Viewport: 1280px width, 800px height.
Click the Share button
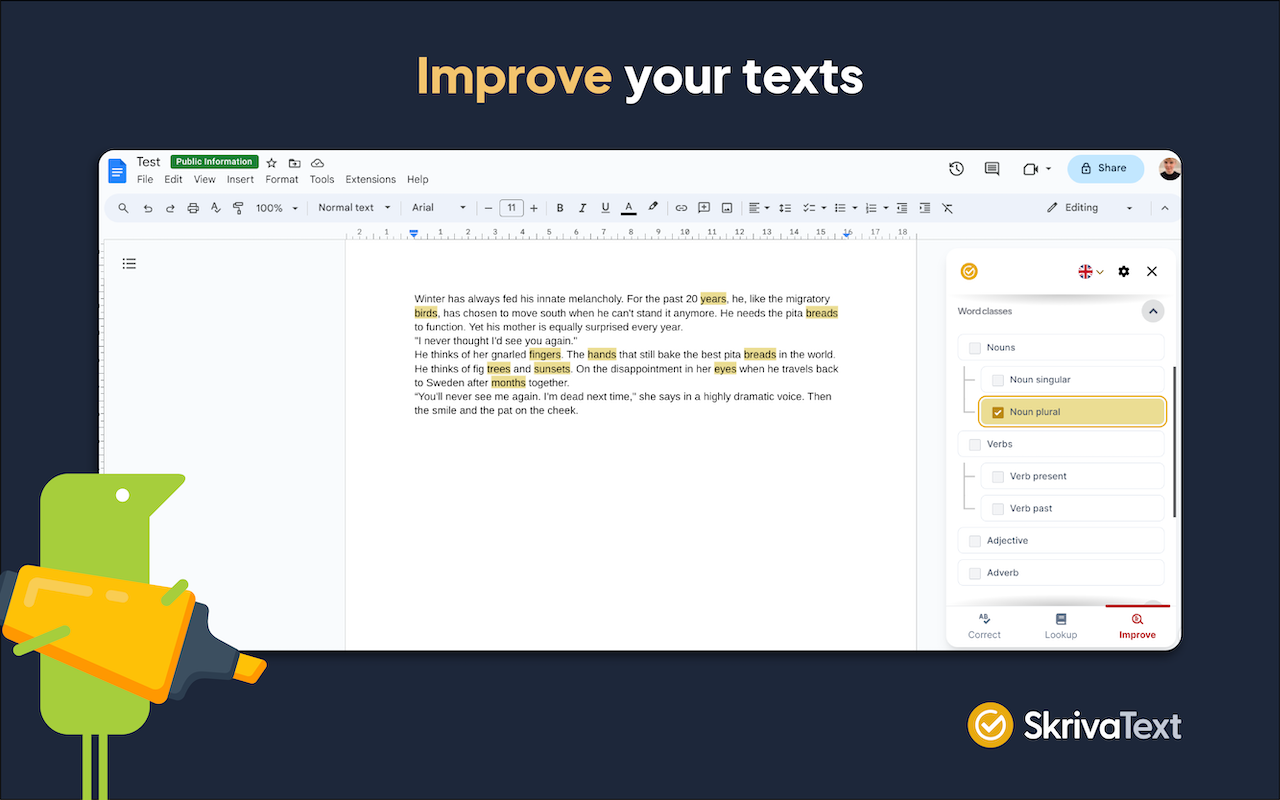[x=1105, y=168]
